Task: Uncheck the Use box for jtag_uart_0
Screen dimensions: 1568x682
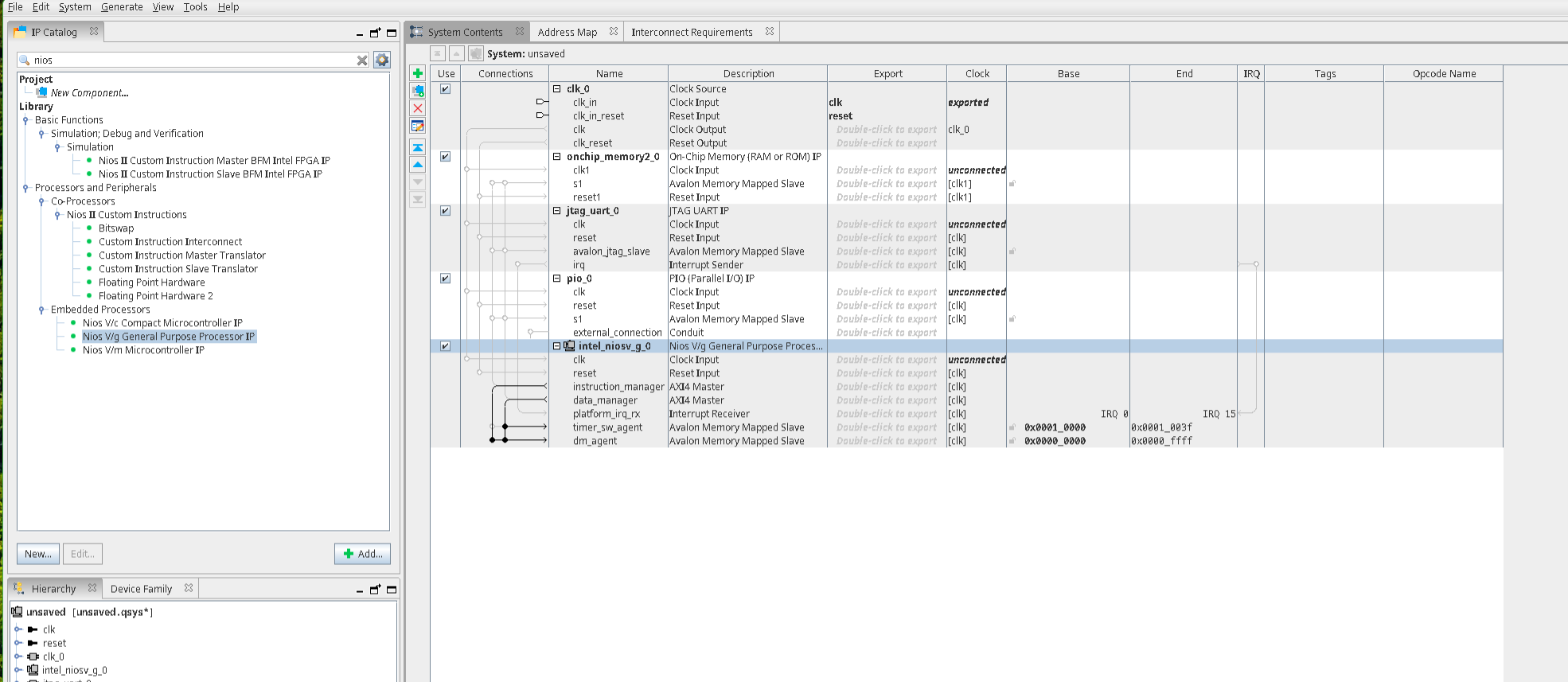Action: (446, 211)
